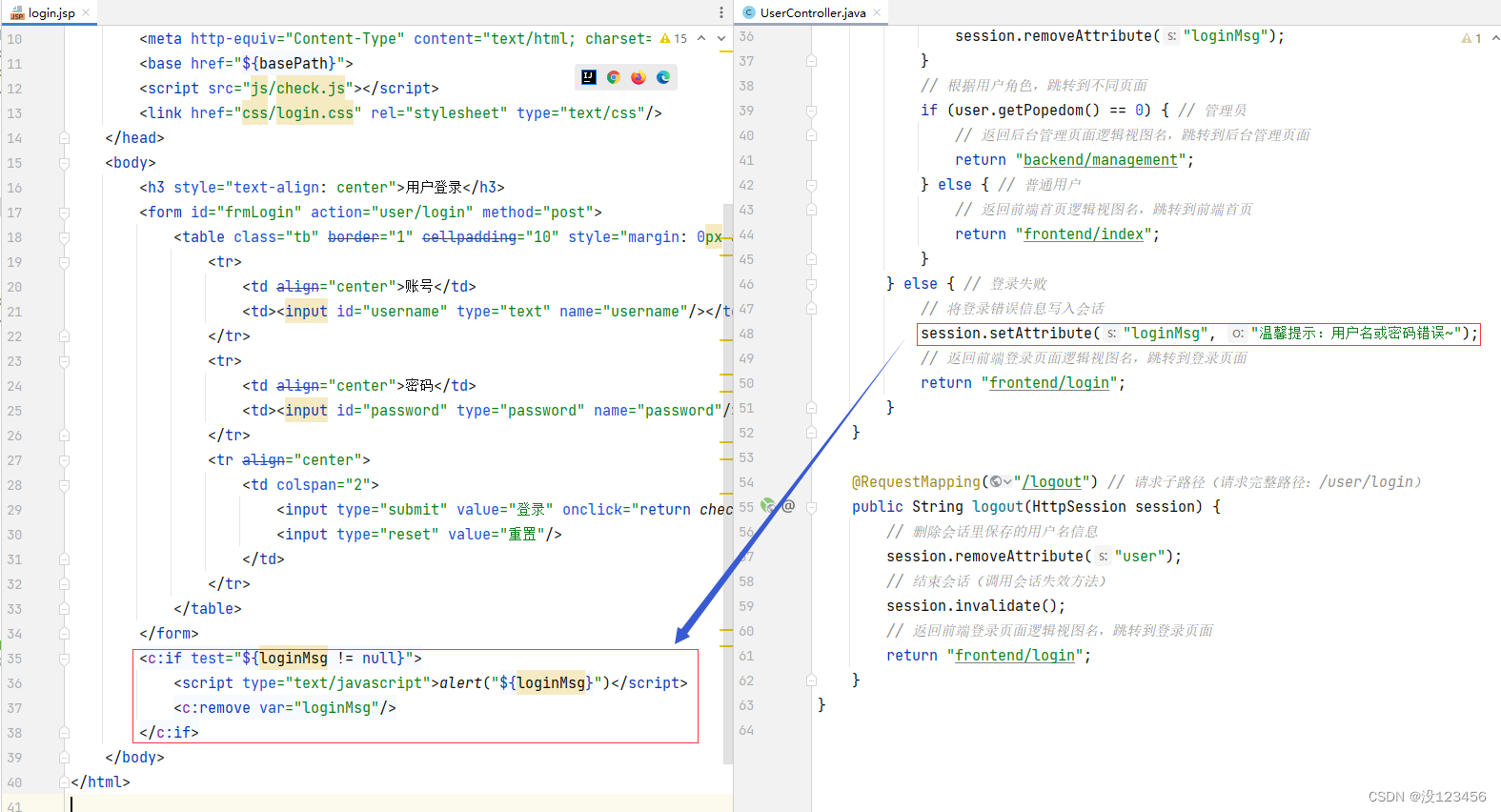
Task: Follow "frontend/login" link at line 50
Action: pyautogui.click(x=1049, y=383)
